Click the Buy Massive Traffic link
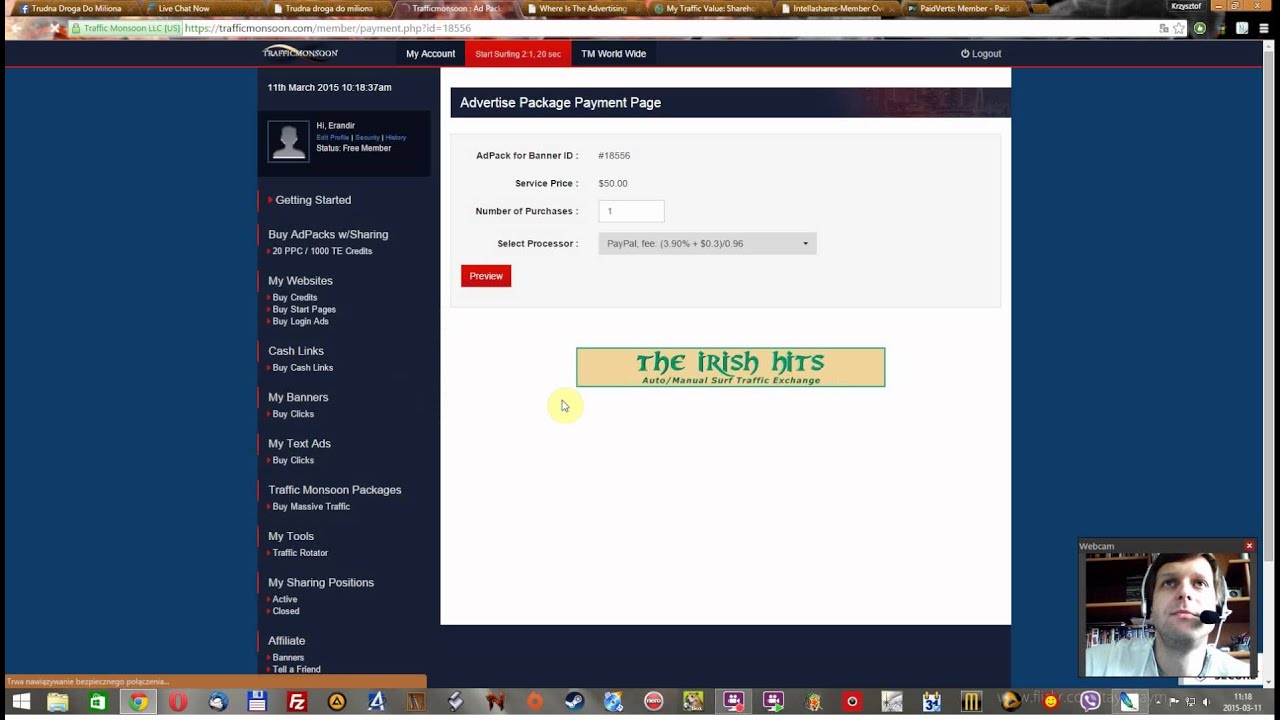 click(311, 506)
